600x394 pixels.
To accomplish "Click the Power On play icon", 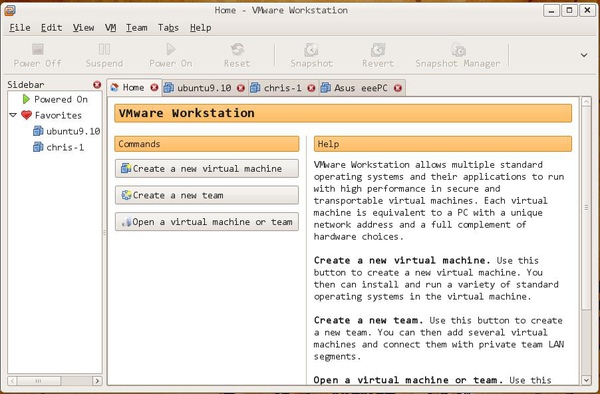I will [171, 49].
